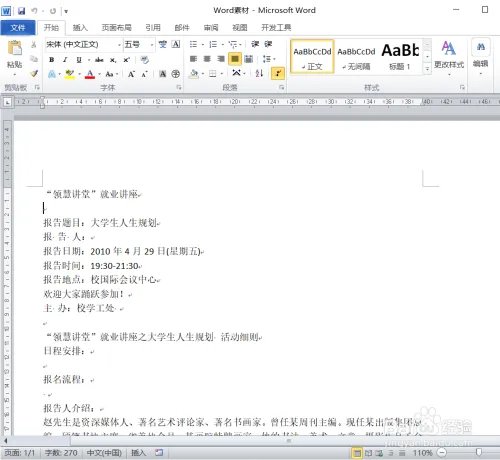Apply red font color (A with red bar)

[90, 74]
